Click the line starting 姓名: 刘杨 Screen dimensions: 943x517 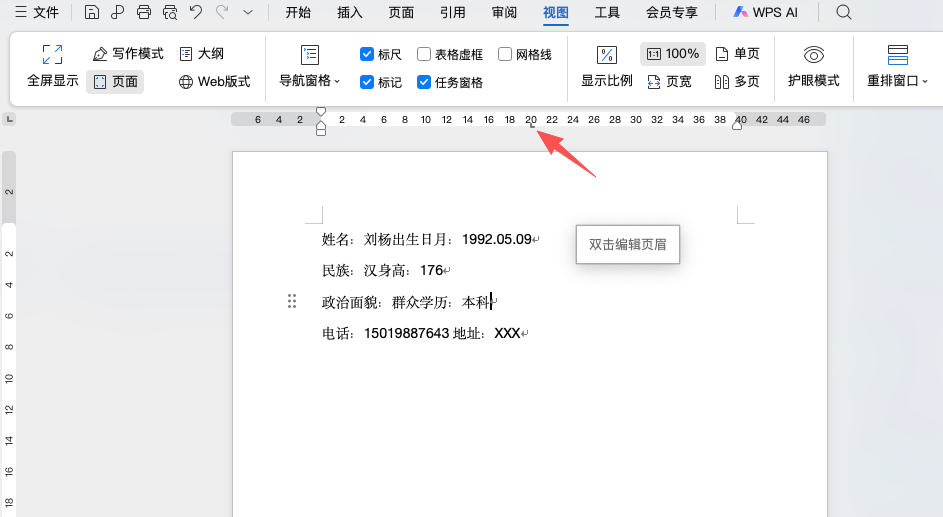(431, 239)
